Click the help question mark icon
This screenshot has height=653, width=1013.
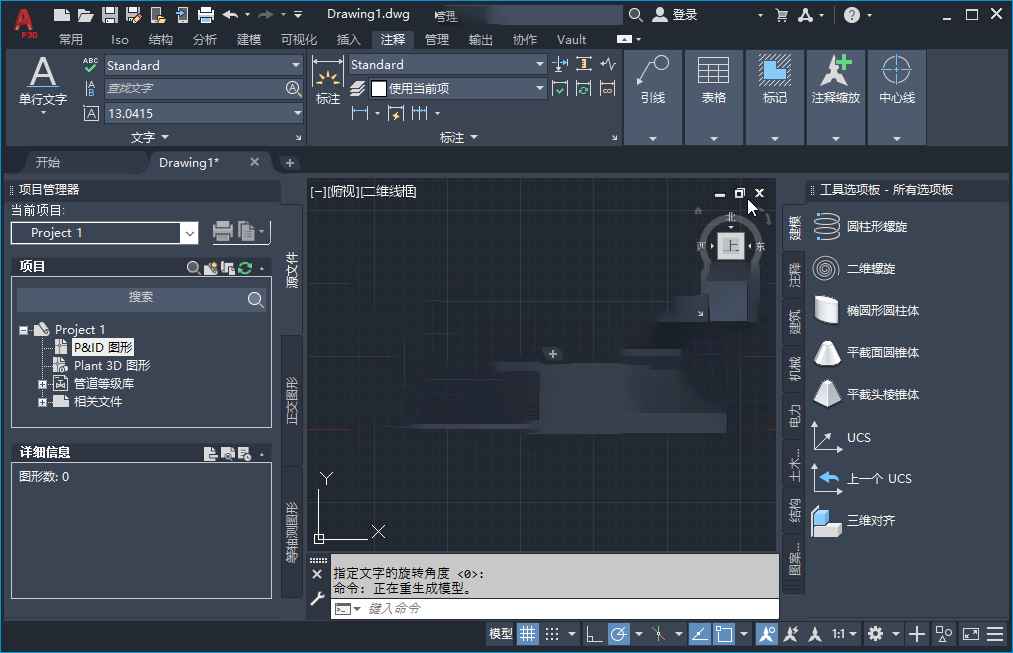point(851,15)
